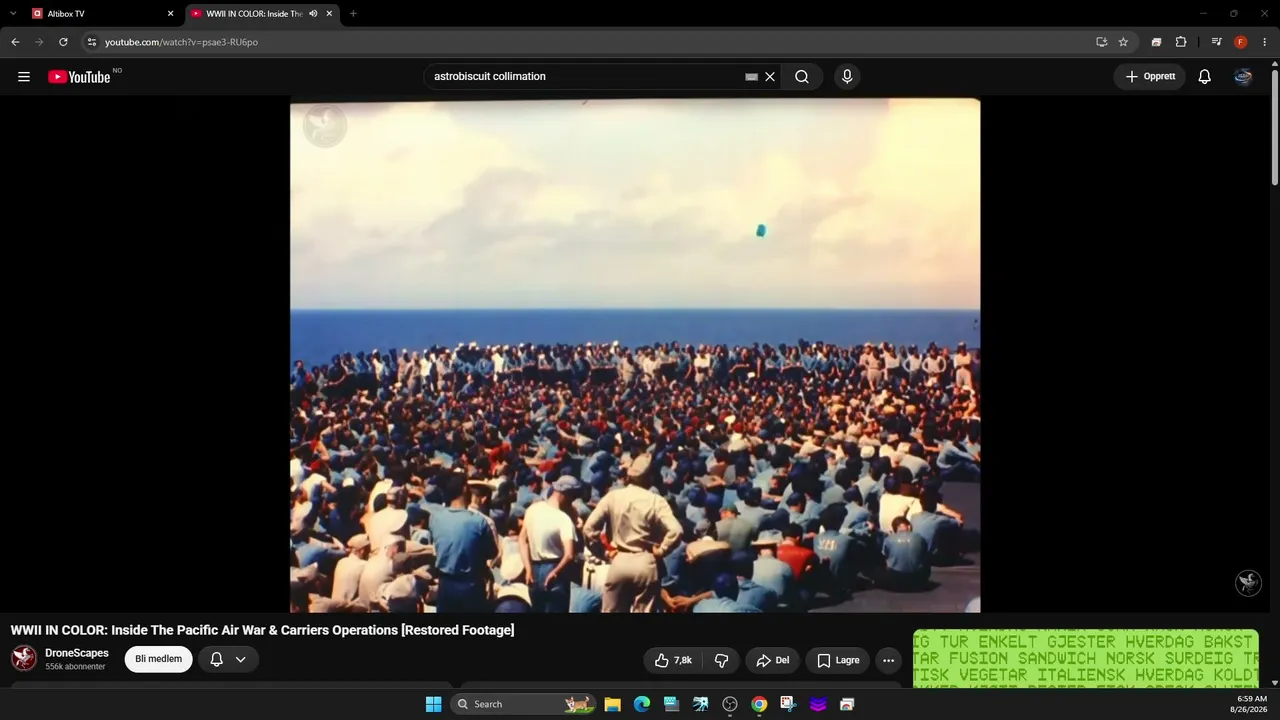Image resolution: width=1280 pixels, height=720 pixels.
Task: Close the WWII IN COLOR tab
Action: [x=330, y=14]
